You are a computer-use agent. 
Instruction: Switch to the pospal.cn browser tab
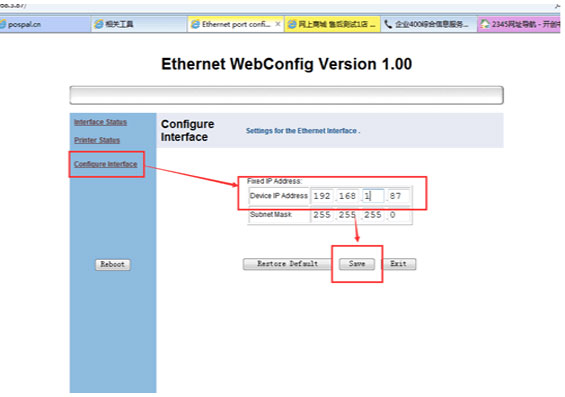pyautogui.click(x=45, y=24)
